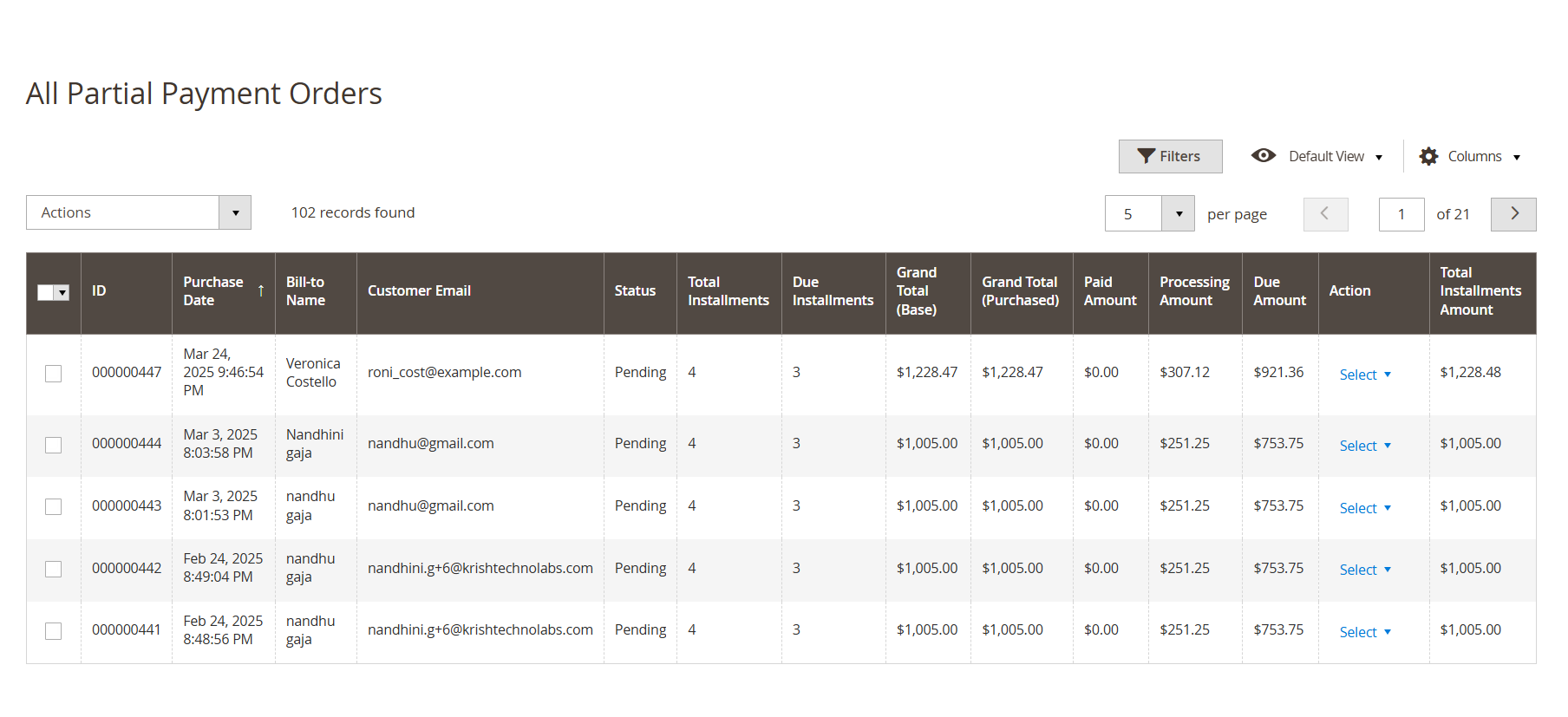Click the previous page arrow
The image size is (1568, 717).
[x=1325, y=214]
